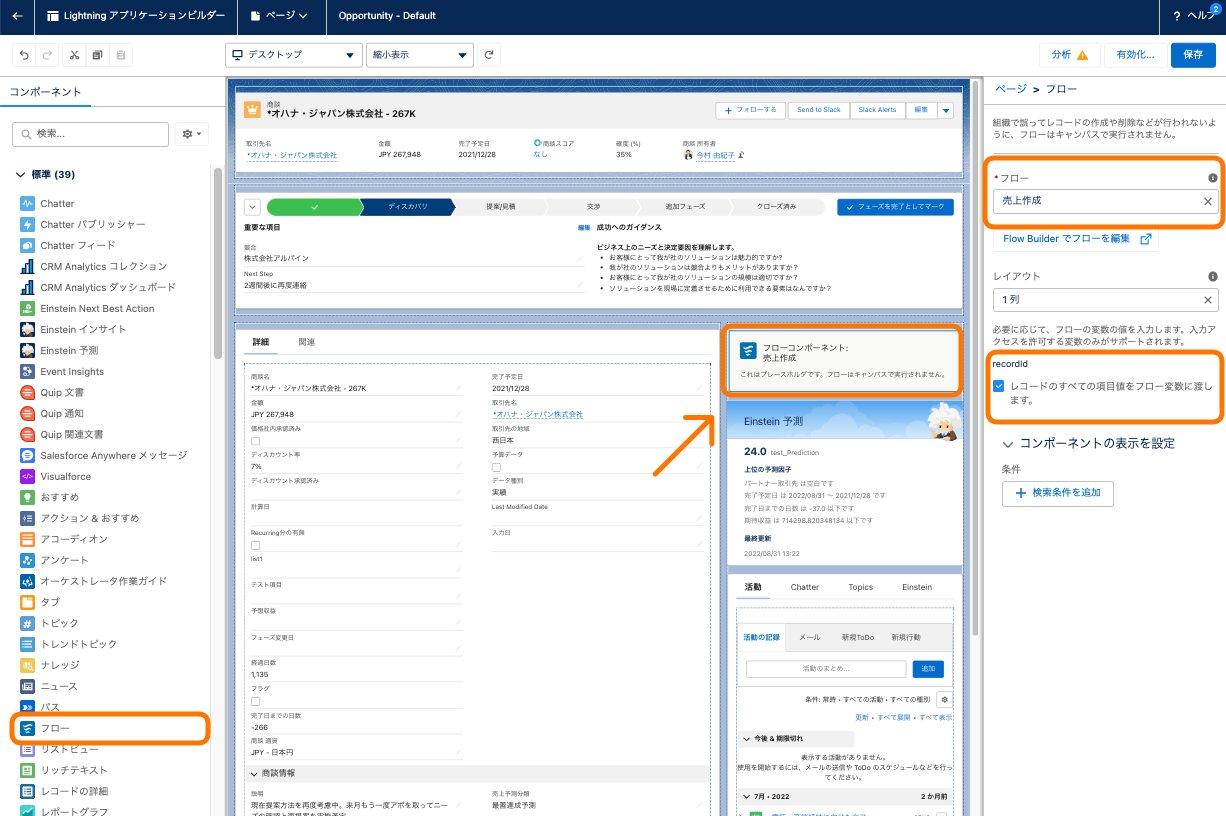
Task: Select the ディスカバリ path stage
Action: (407, 207)
